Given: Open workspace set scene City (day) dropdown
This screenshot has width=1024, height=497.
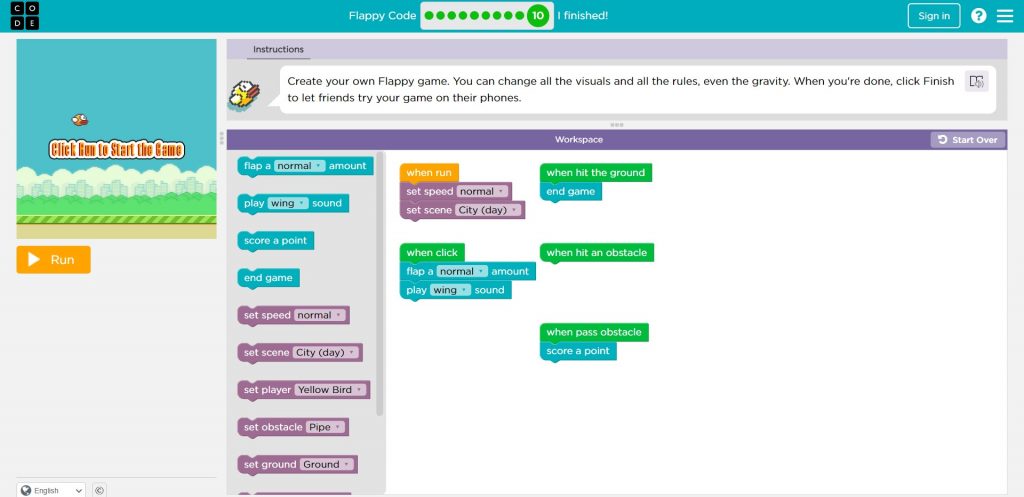Looking at the screenshot, I should tap(488, 210).
